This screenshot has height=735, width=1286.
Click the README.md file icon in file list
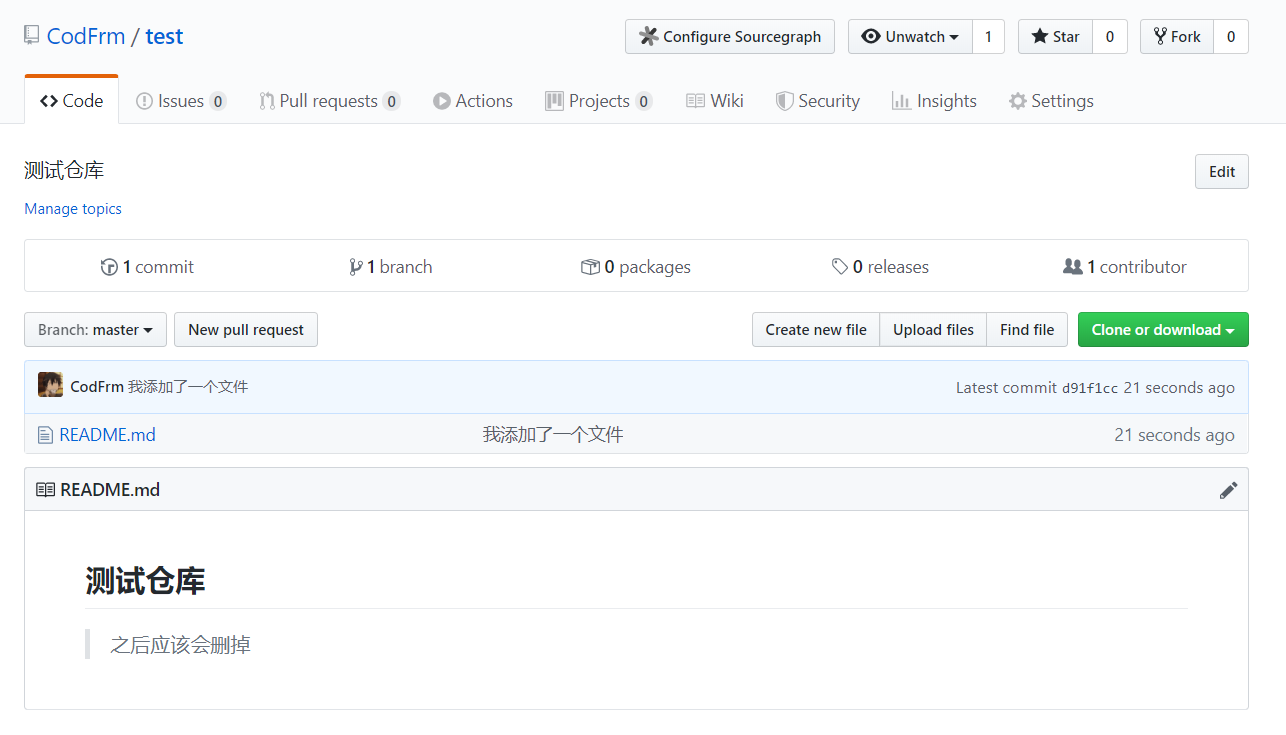(x=45, y=435)
